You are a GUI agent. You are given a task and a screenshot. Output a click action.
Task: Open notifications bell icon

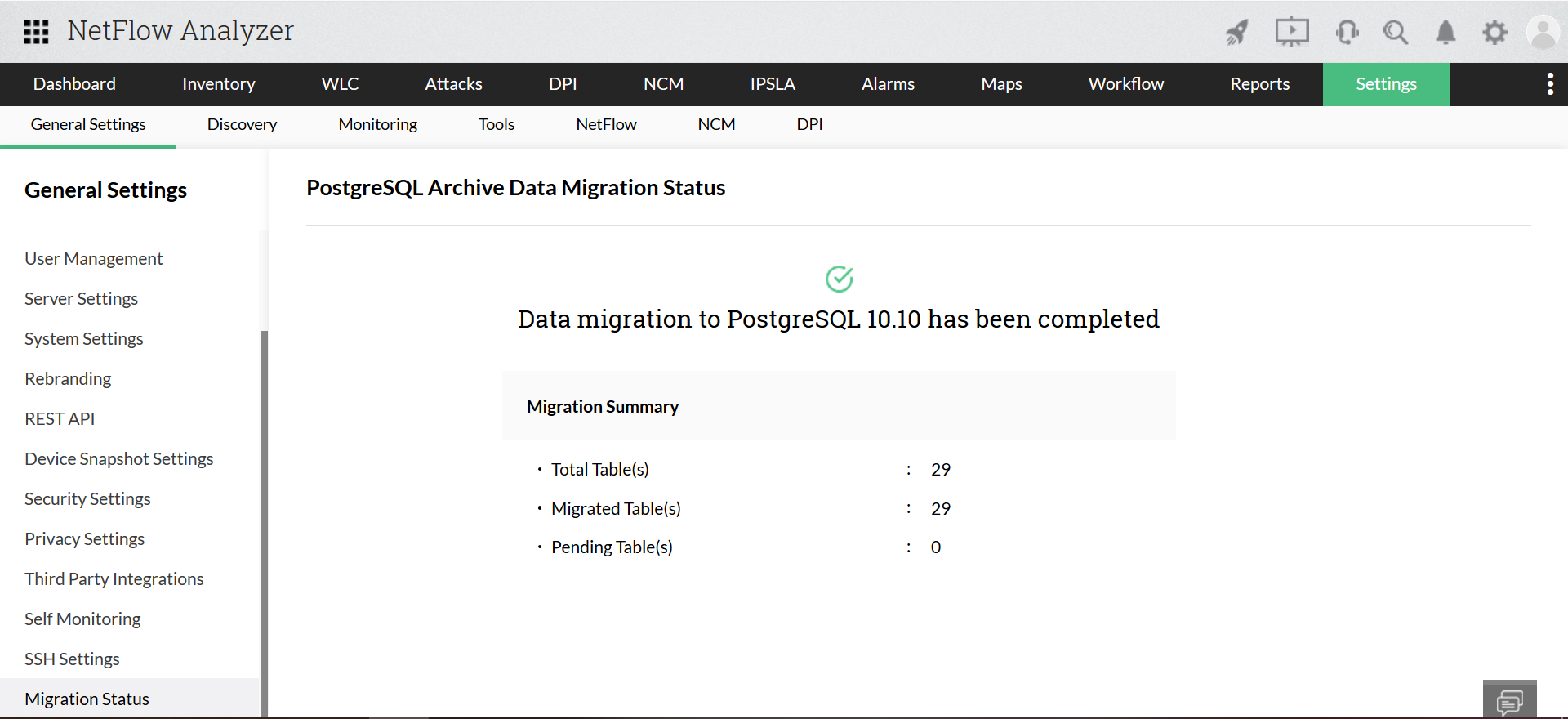coord(1445,32)
